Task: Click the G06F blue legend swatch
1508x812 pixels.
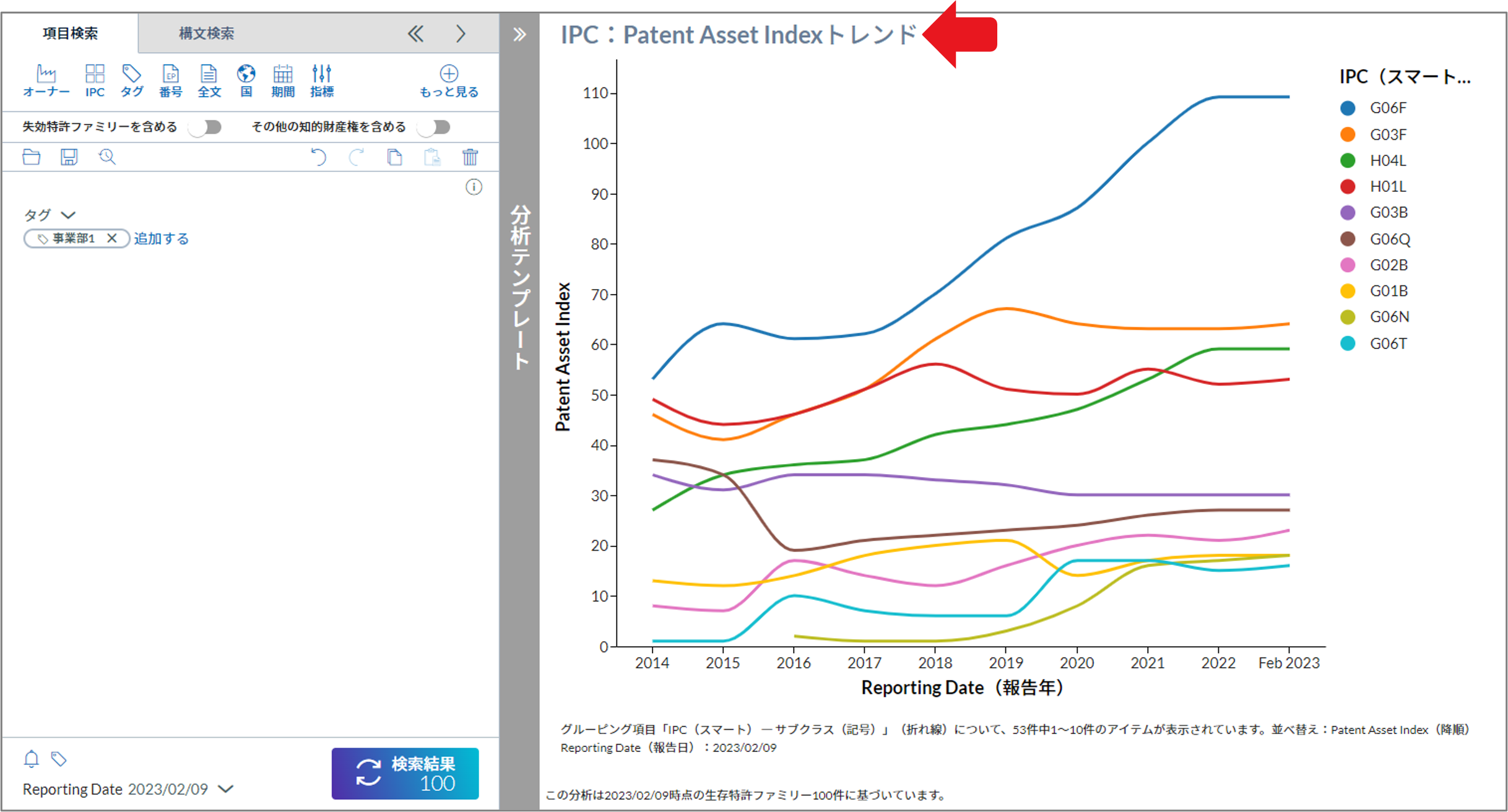Action: (x=1348, y=108)
